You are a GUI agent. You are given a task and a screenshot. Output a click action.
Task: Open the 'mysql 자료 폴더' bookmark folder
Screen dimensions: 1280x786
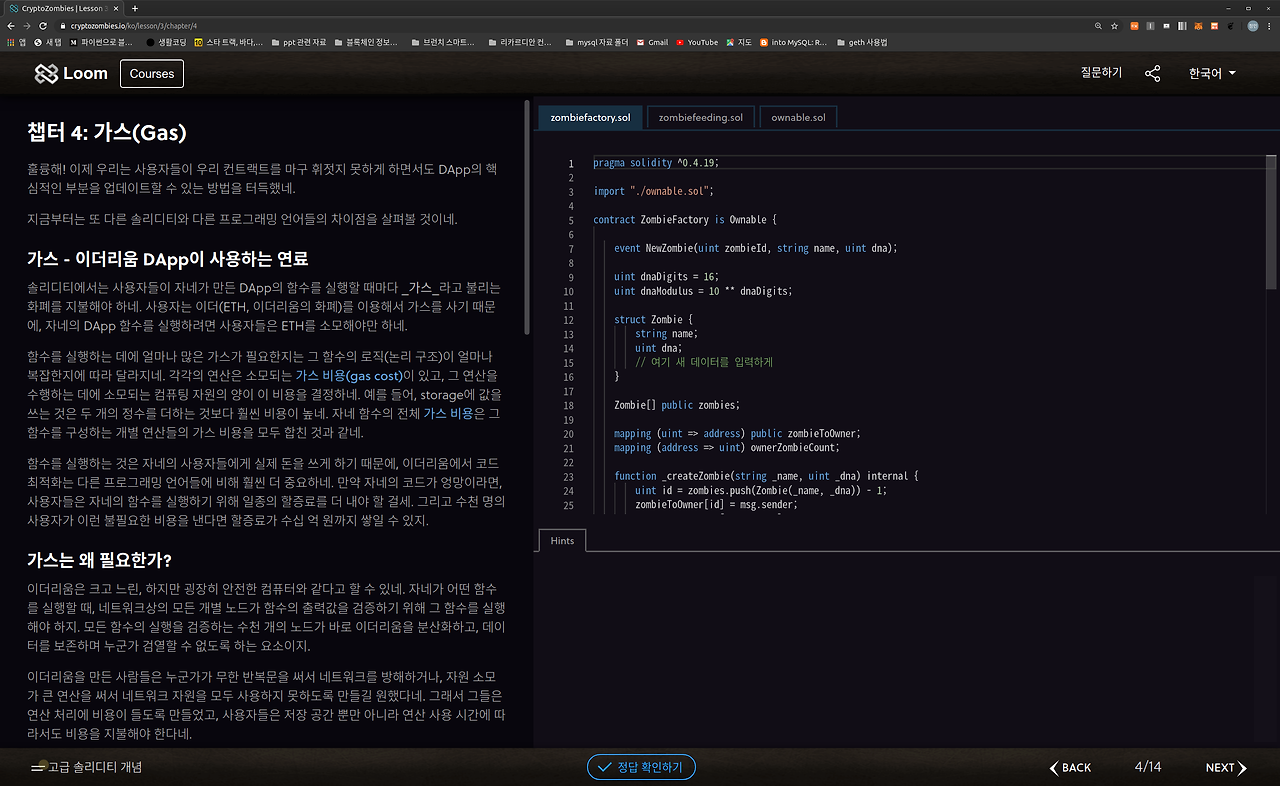(x=596, y=42)
